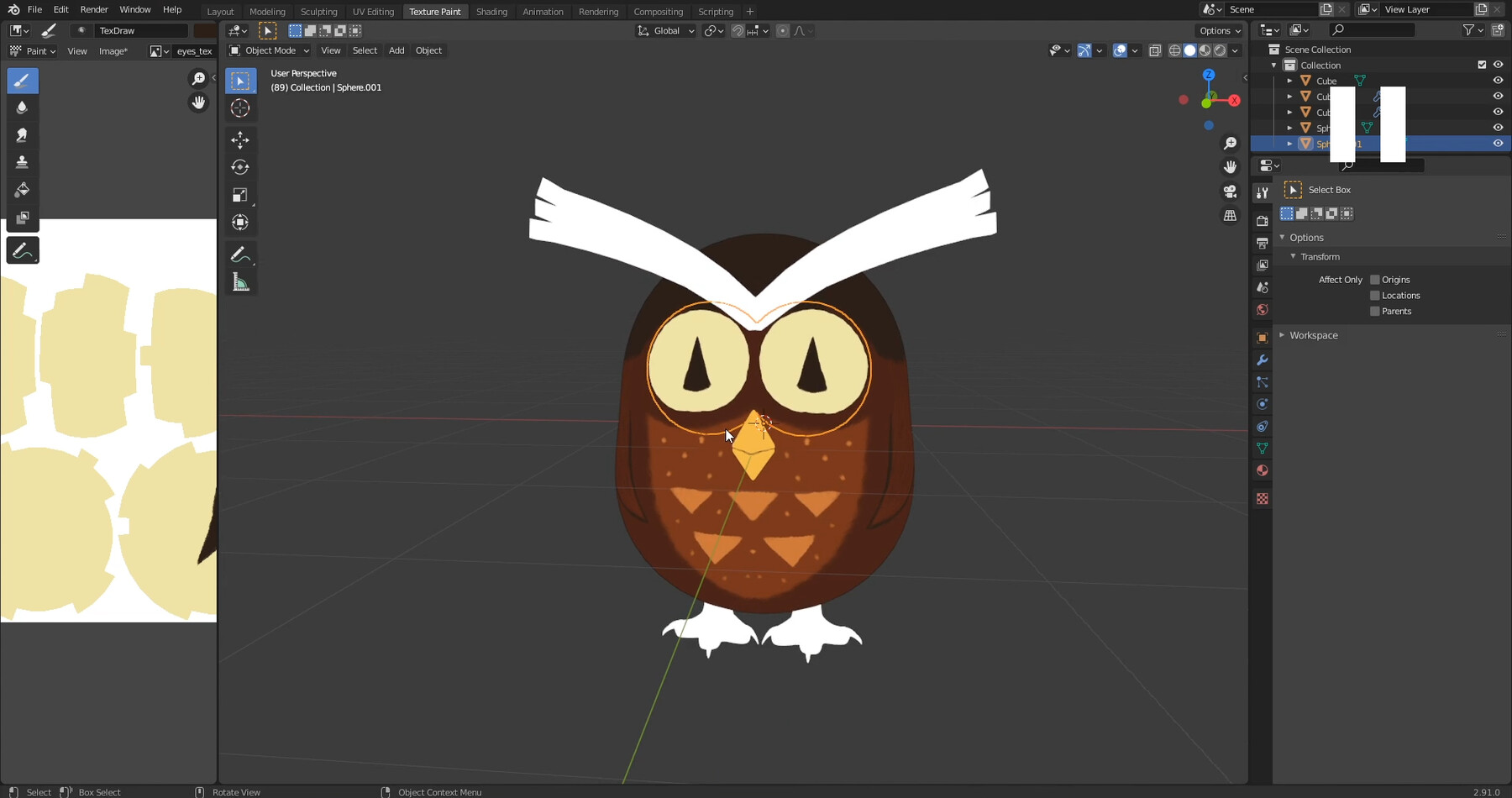Open the Render Properties tab

tap(1263, 220)
